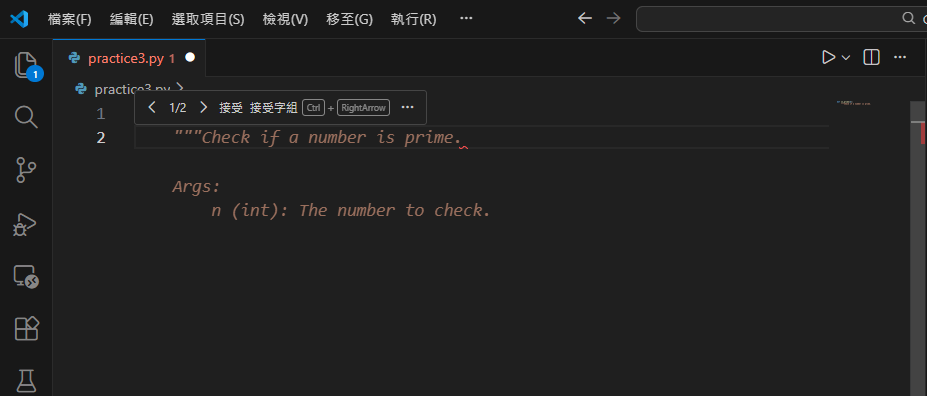Click the code minimap preview
Screen dimensions: 927x396
point(854,103)
